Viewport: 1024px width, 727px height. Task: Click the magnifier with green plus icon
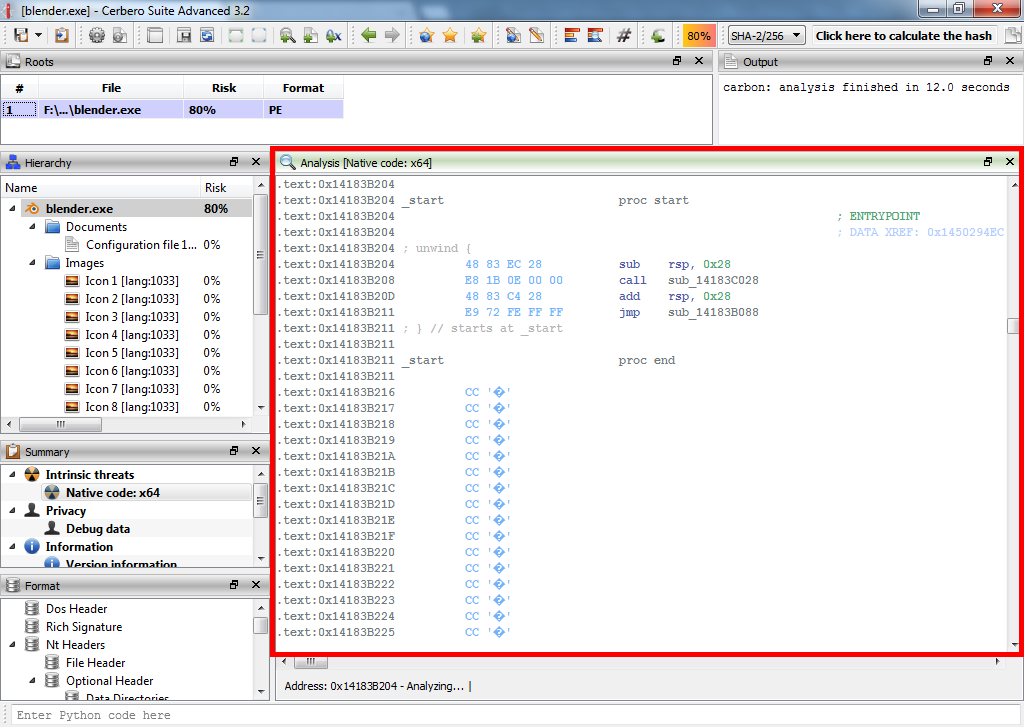coord(287,35)
